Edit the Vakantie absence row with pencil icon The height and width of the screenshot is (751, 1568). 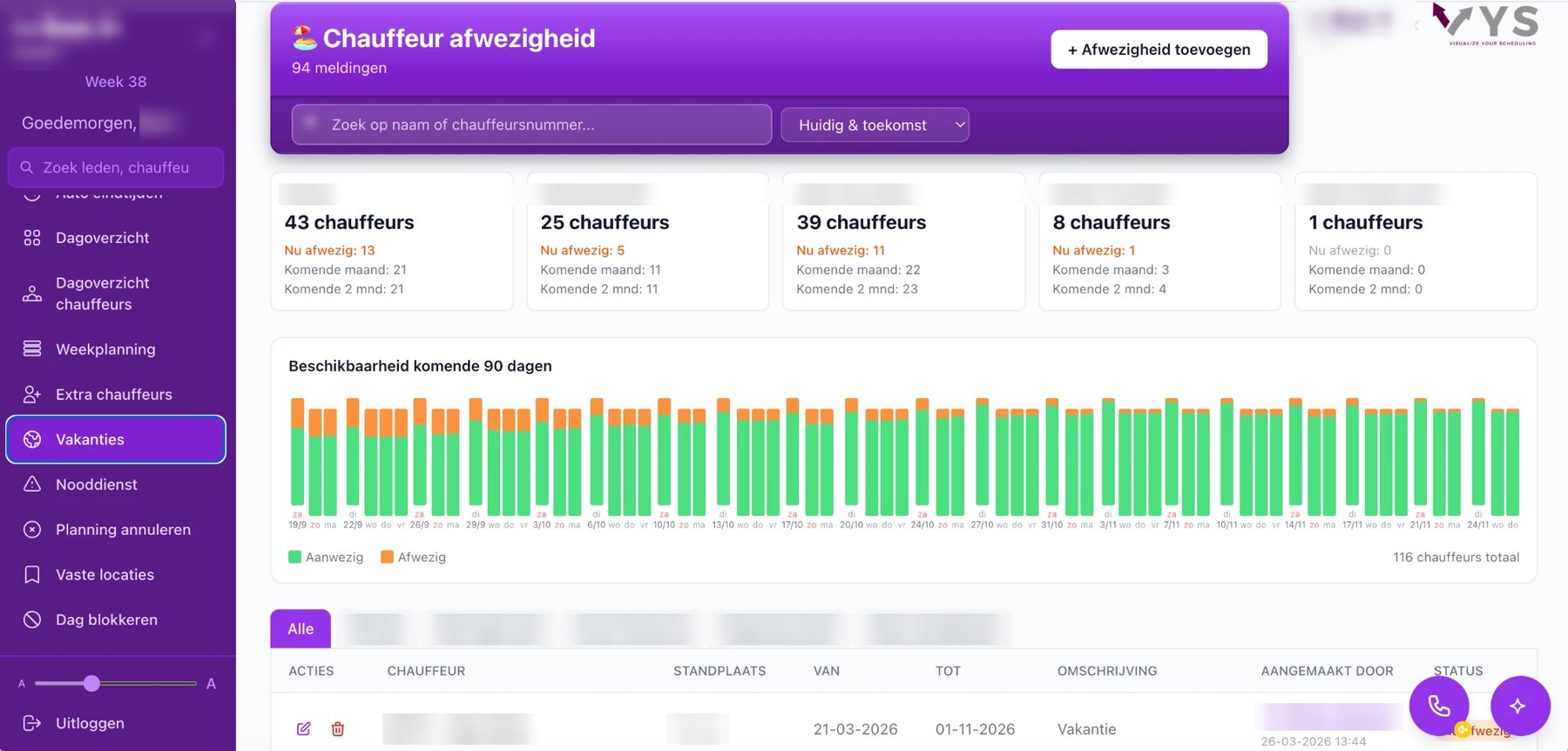click(303, 729)
